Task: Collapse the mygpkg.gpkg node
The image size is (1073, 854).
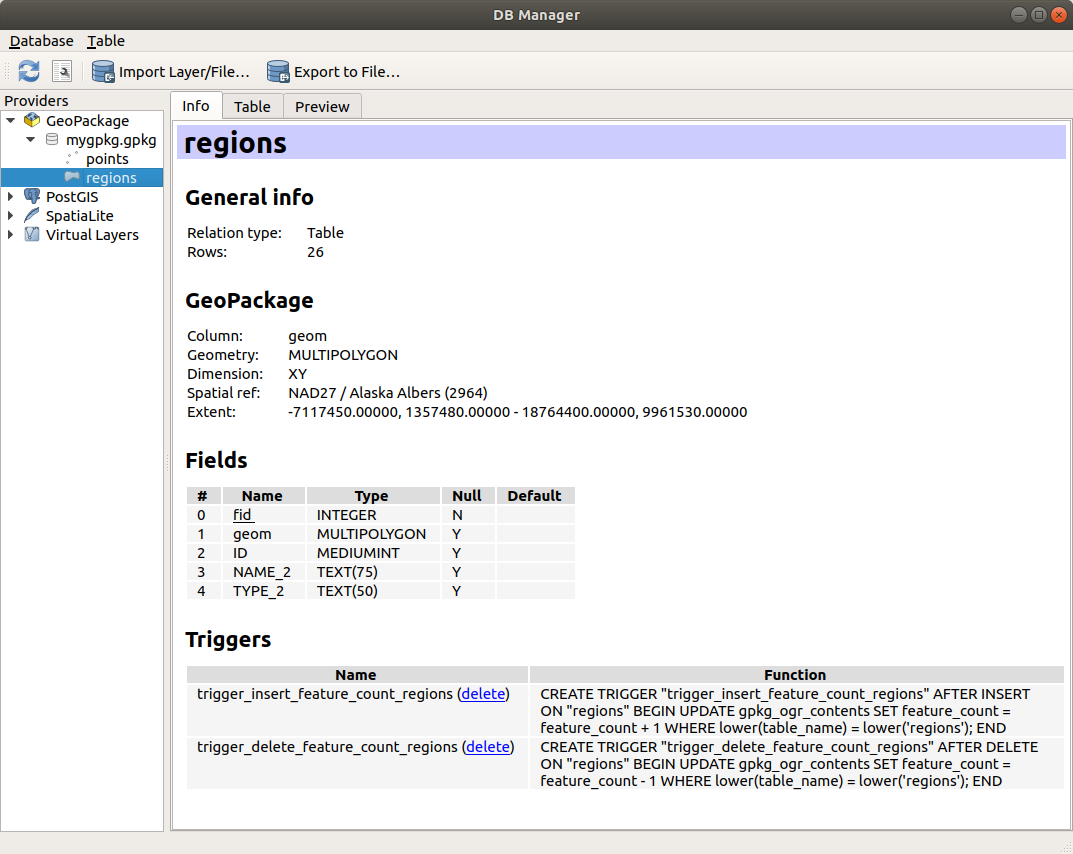Action: pyautogui.click(x=29, y=139)
